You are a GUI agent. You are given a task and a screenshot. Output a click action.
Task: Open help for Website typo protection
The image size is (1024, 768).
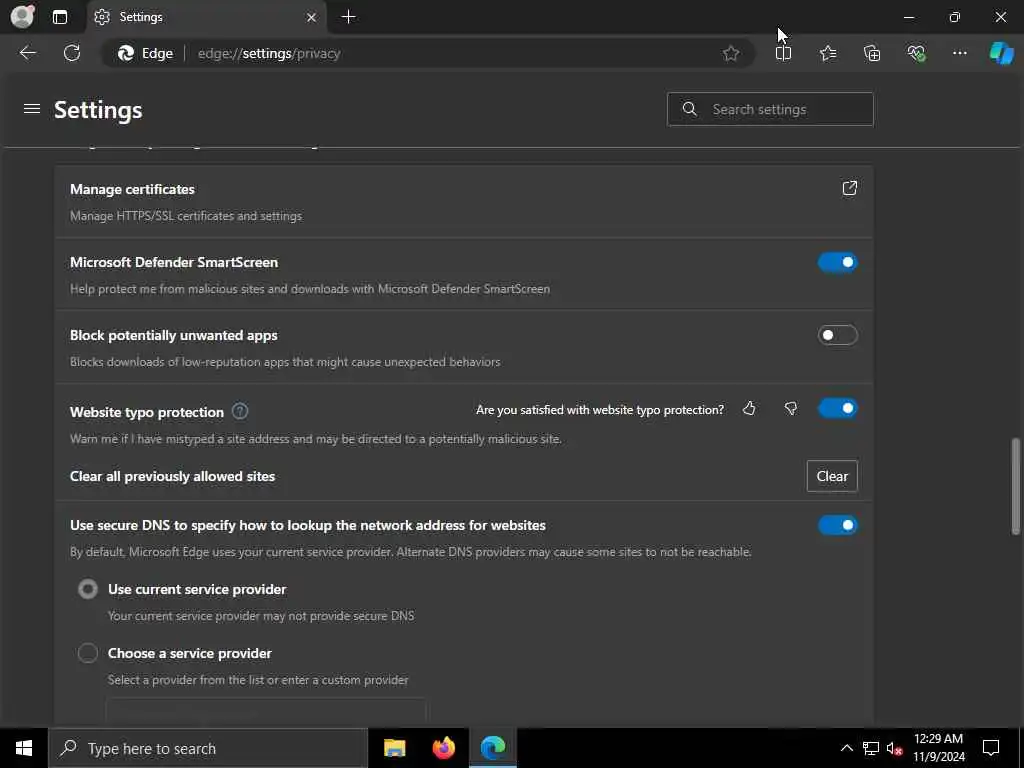coord(240,411)
